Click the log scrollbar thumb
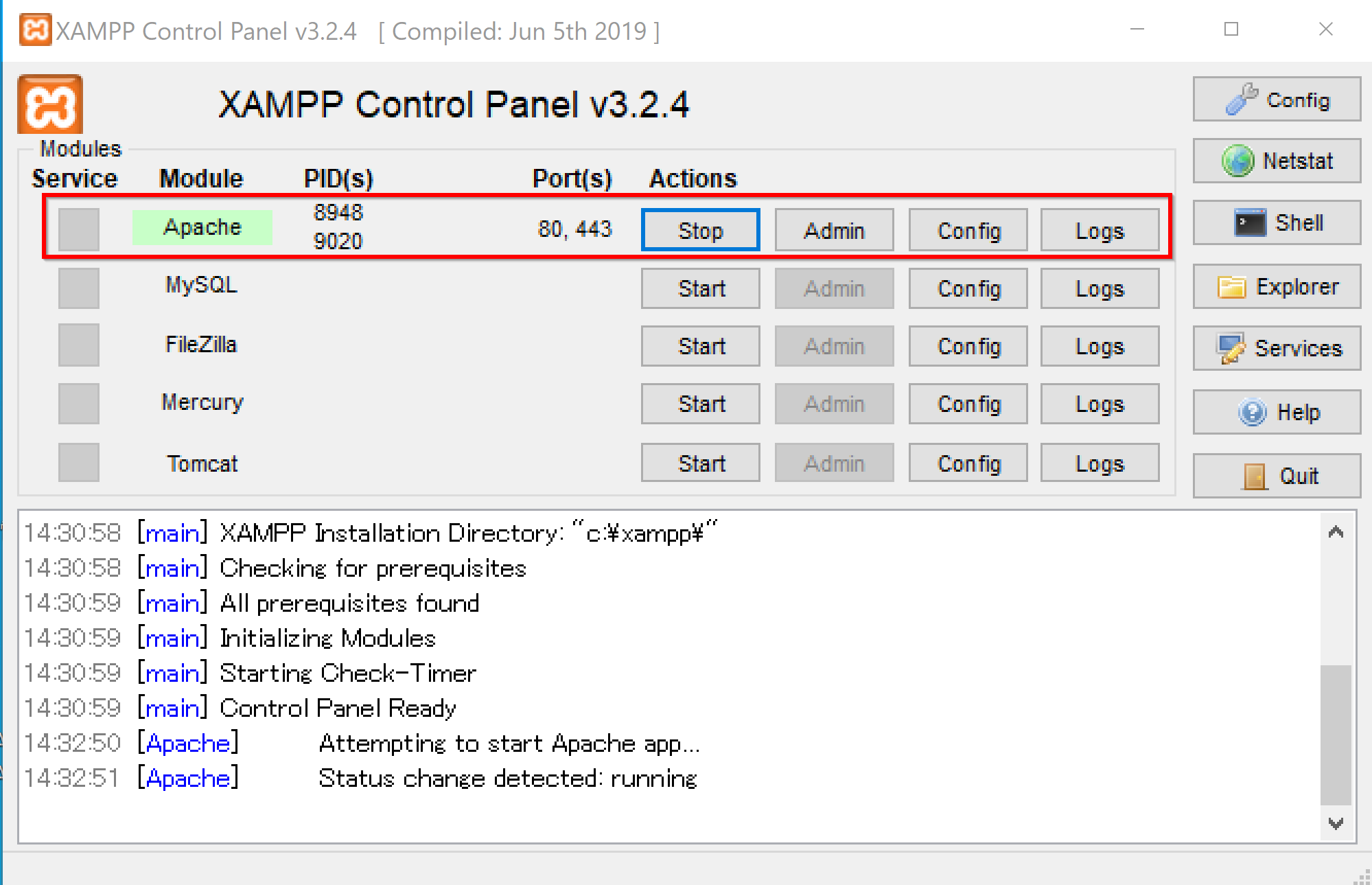The height and width of the screenshot is (885, 1372). [1336, 735]
